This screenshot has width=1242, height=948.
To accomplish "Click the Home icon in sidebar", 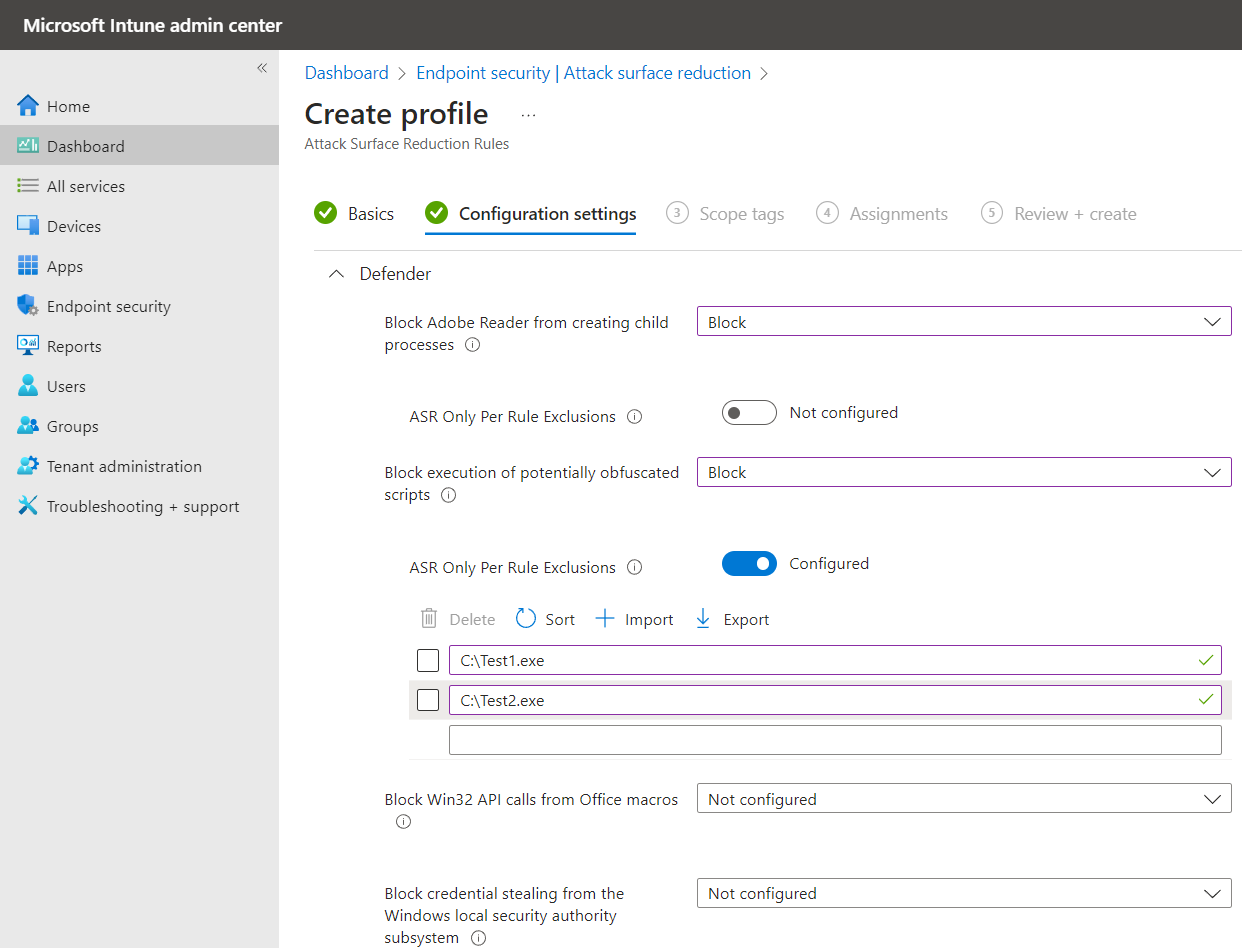I will click(x=28, y=106).
